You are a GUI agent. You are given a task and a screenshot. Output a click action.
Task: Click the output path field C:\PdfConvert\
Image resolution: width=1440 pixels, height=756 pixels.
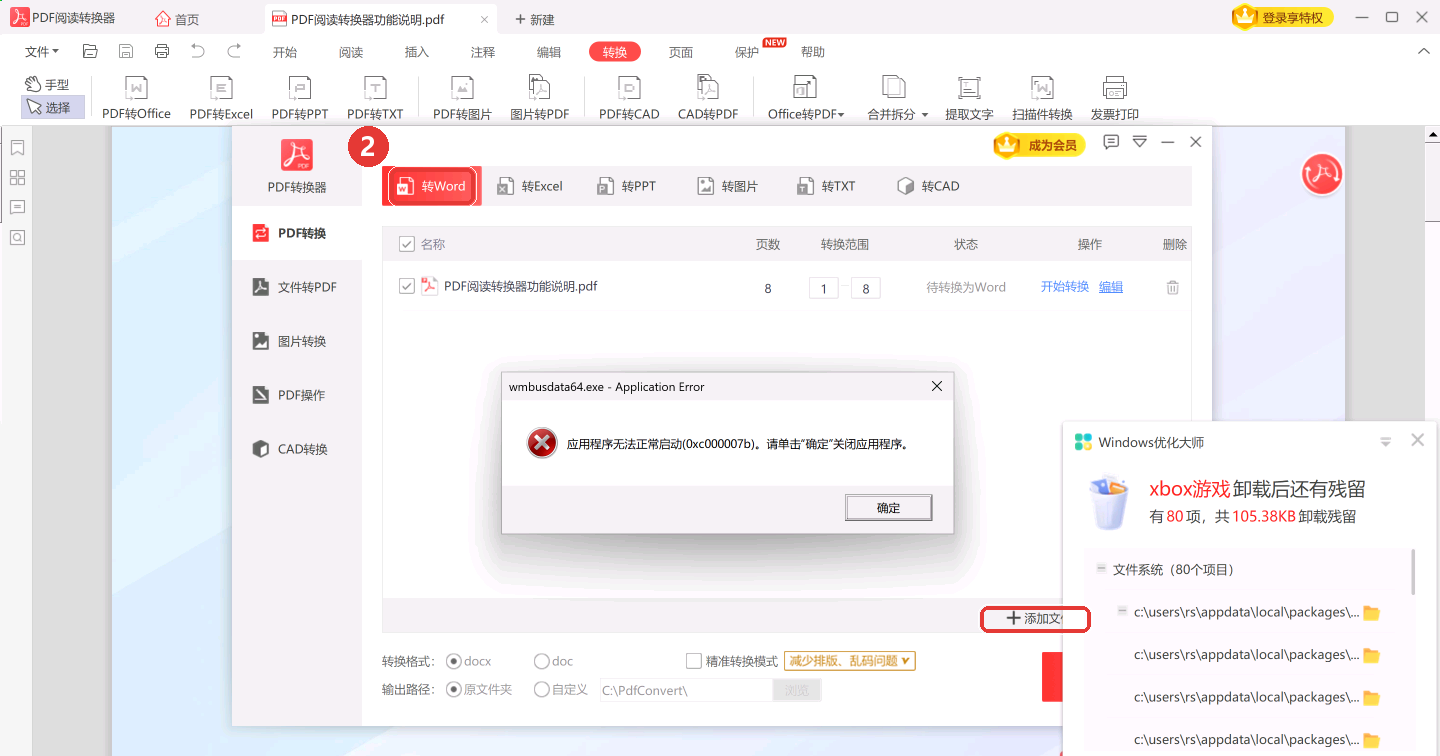pos(686,690)
